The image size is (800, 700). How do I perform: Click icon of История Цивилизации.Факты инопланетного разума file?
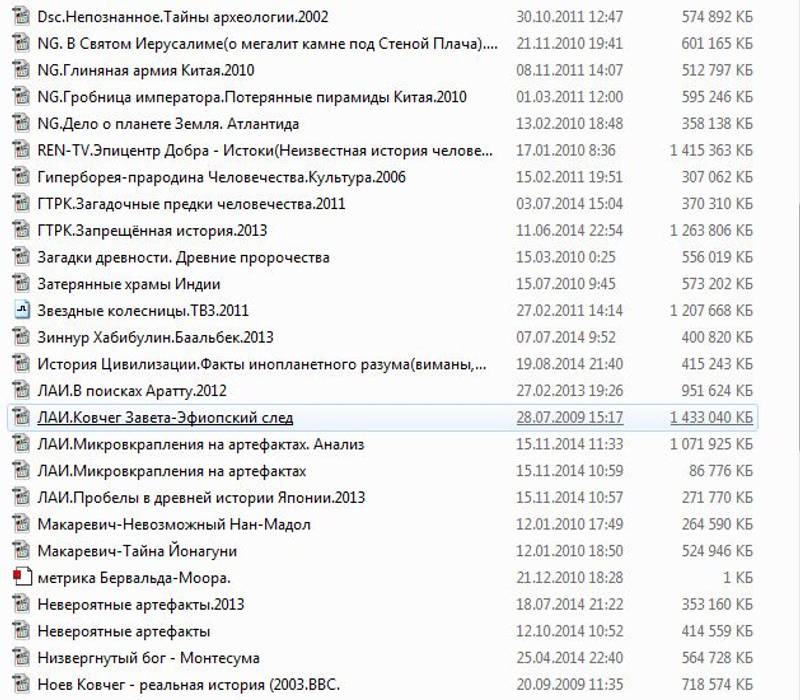[x=21, y=364]
